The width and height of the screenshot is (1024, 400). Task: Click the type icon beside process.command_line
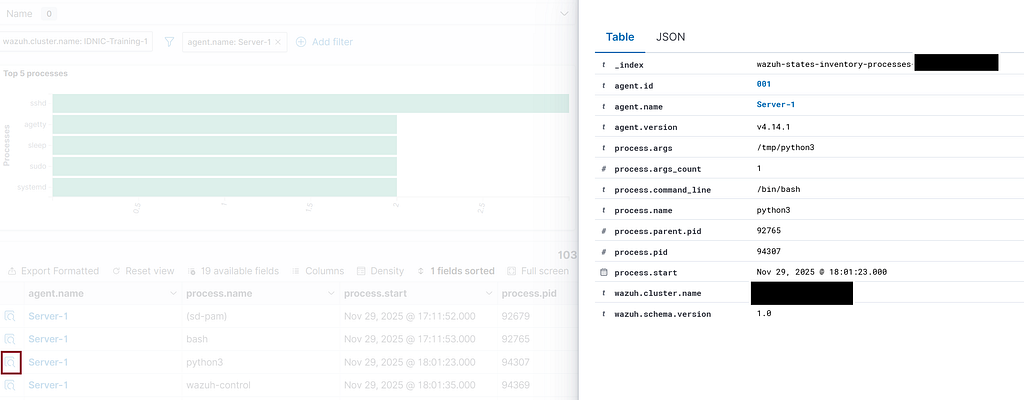click(x=603, y=190)
